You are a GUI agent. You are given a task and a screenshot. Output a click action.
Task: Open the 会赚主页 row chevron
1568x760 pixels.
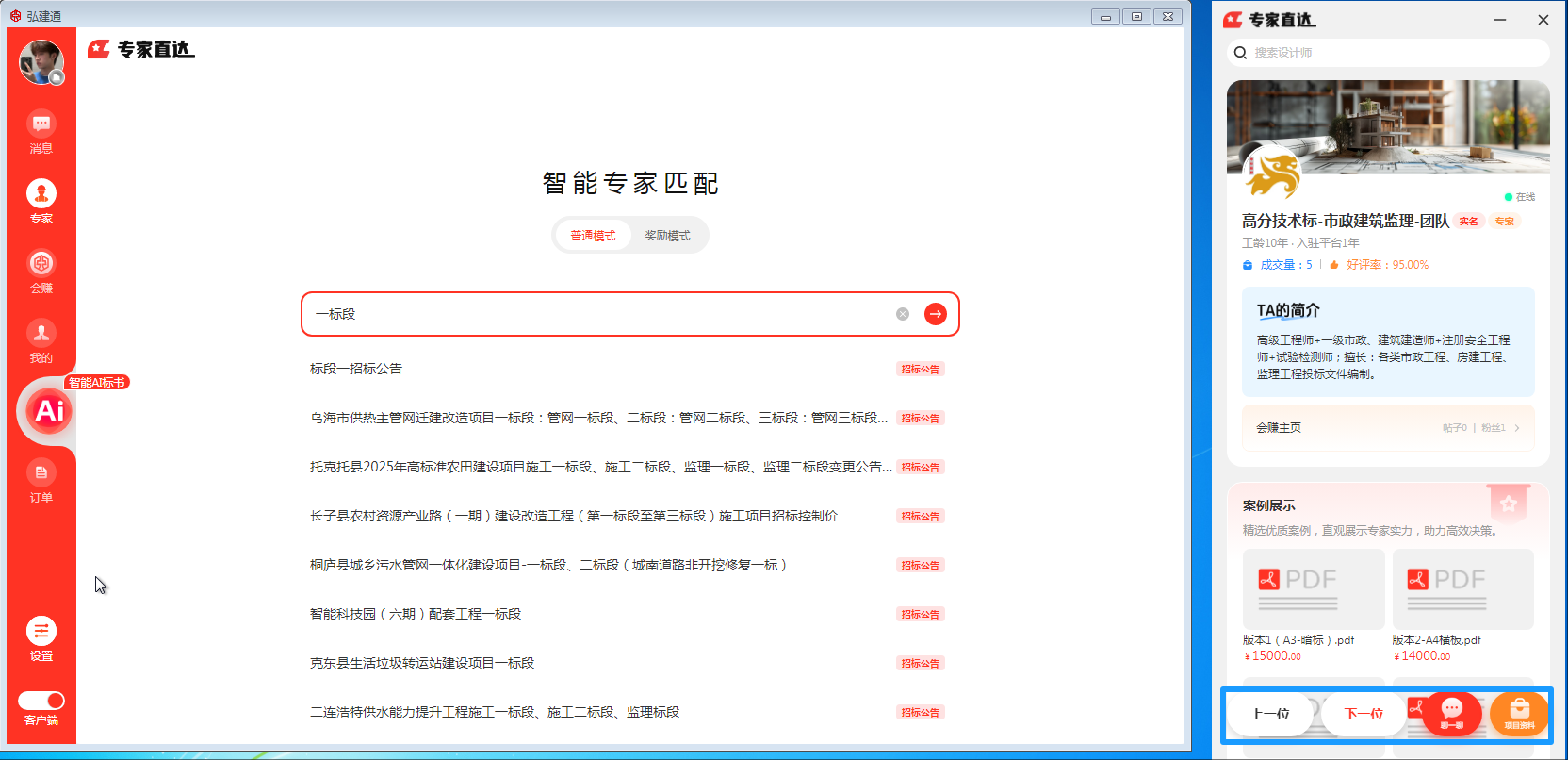(1517, 428)
